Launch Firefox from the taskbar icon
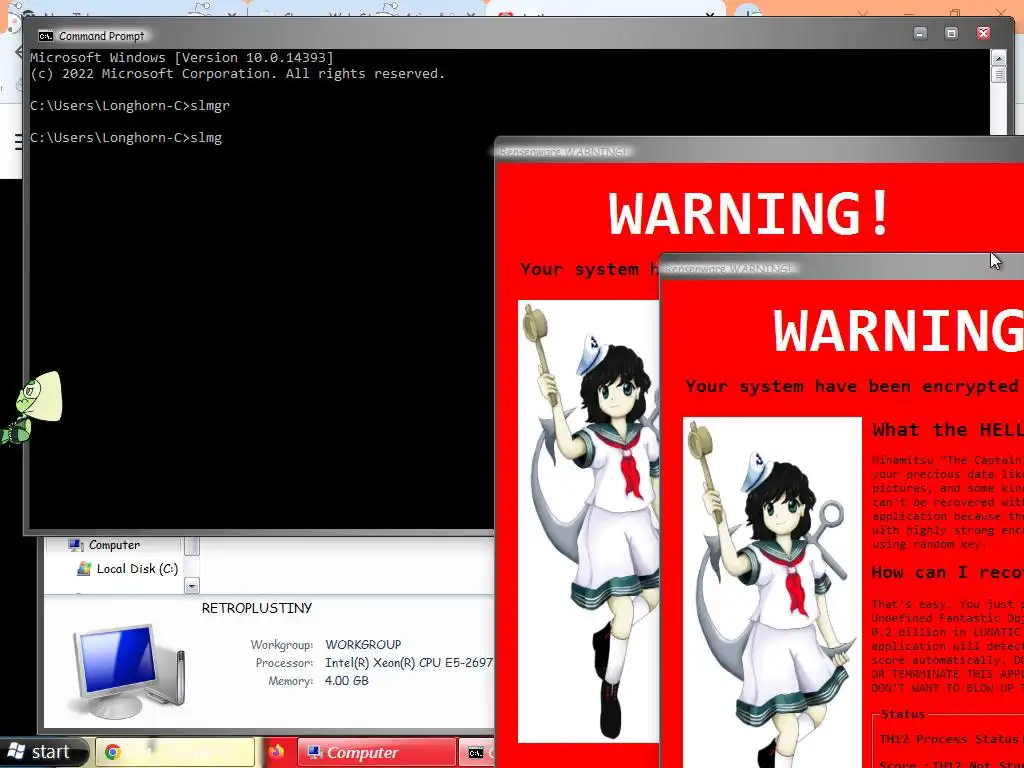Image resolution: width=1024 pixels, height=768 pixels. 276,752
